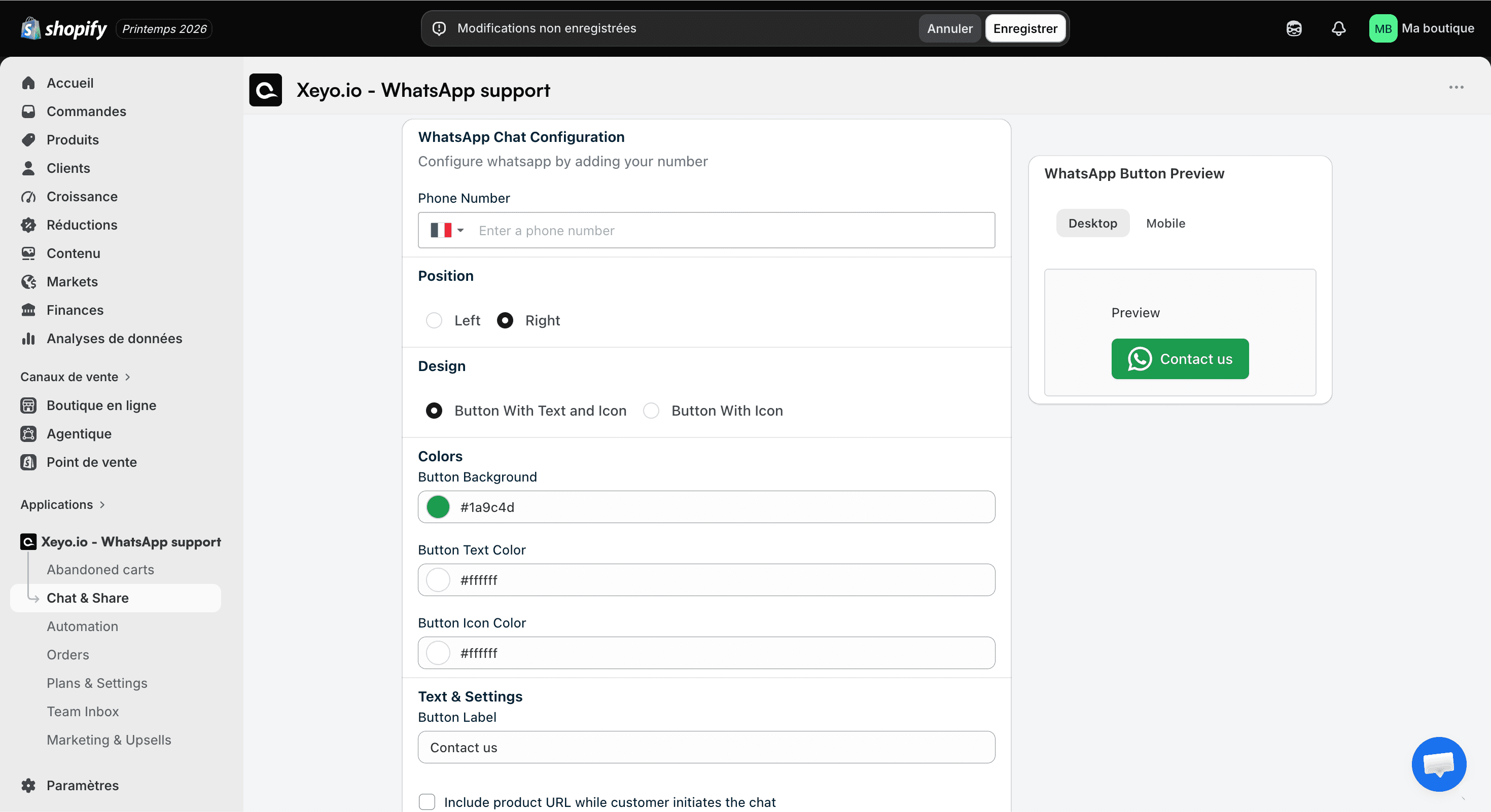Screen dimensions: 1491x812
Task: Select the Left position radio
Action: [x=434, y=320]
